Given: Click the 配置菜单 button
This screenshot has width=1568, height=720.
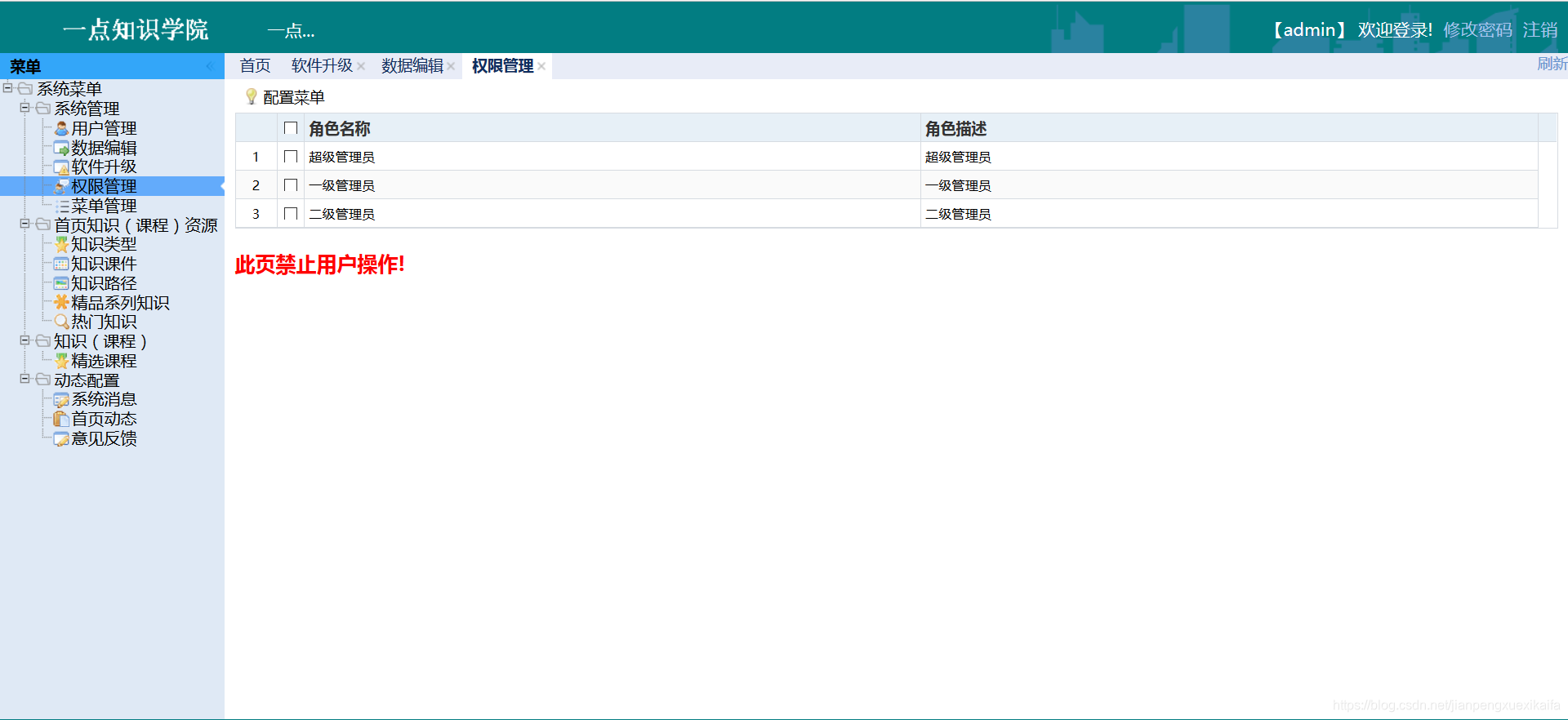Looking at the screenshot, I should pyautogui.click(x=285, y=97).
